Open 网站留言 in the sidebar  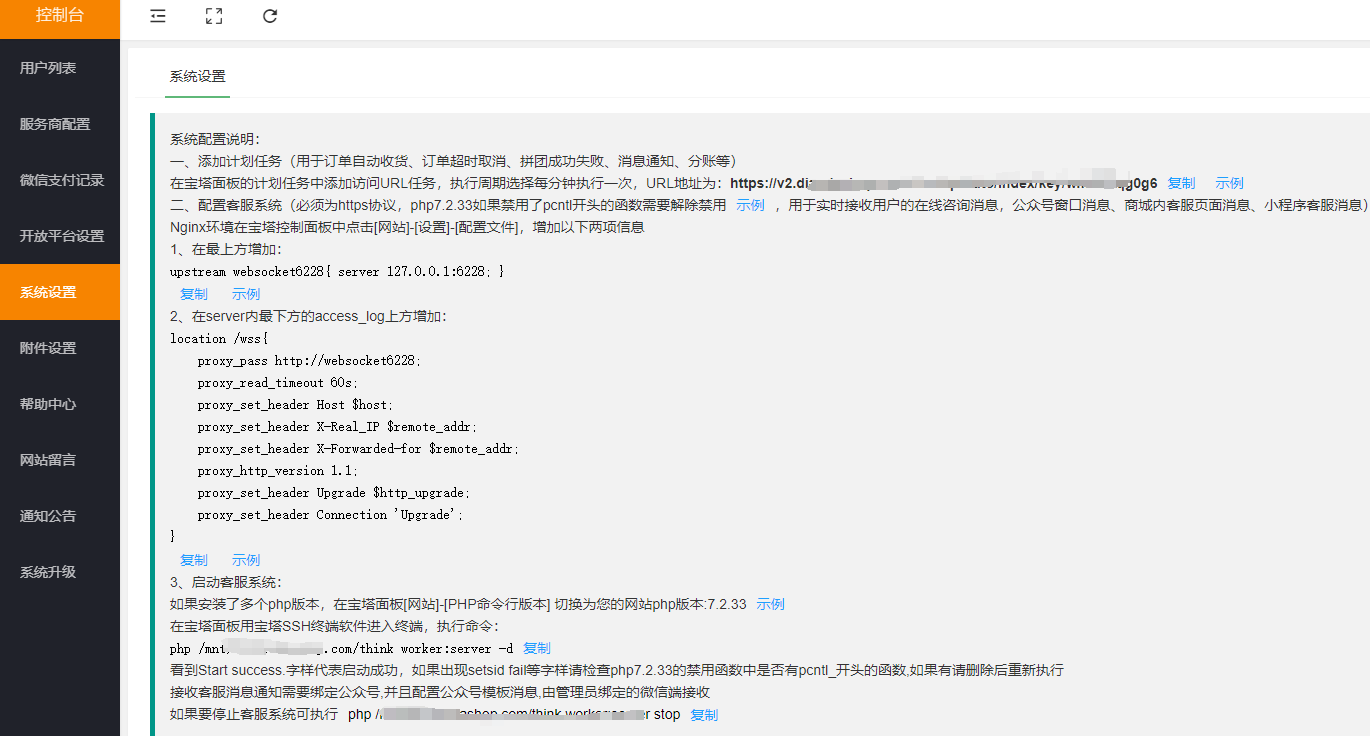(x=48, y=460)
